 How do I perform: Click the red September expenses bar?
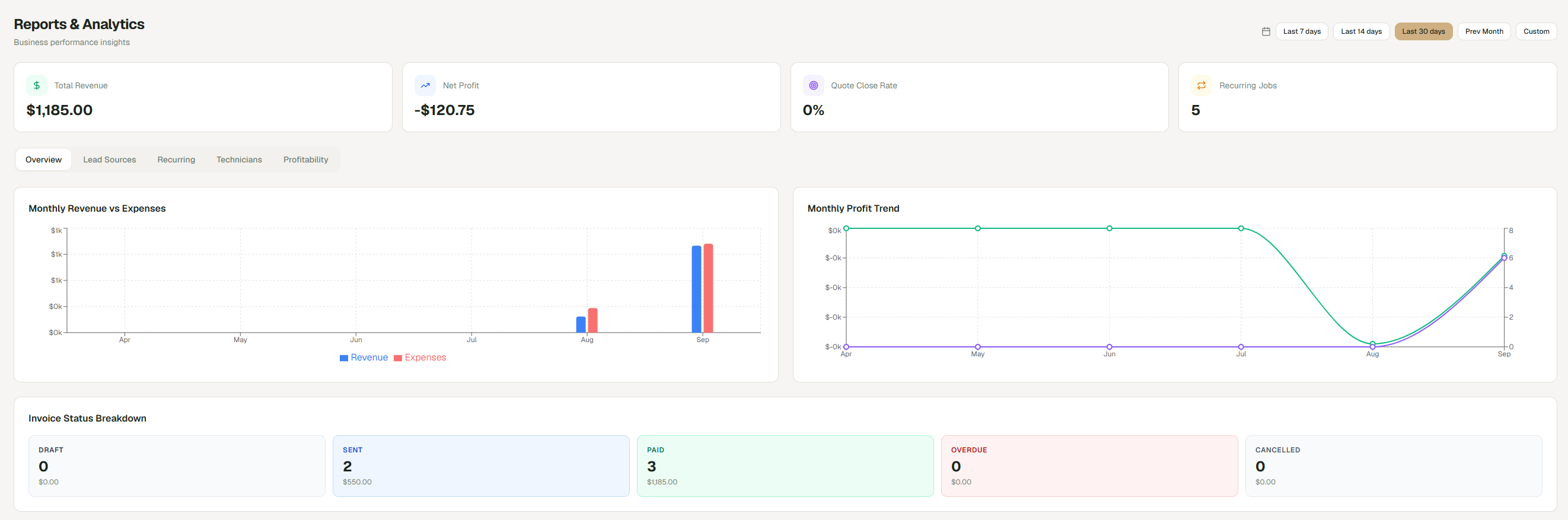pyautogui.click(x=709, y=288)
